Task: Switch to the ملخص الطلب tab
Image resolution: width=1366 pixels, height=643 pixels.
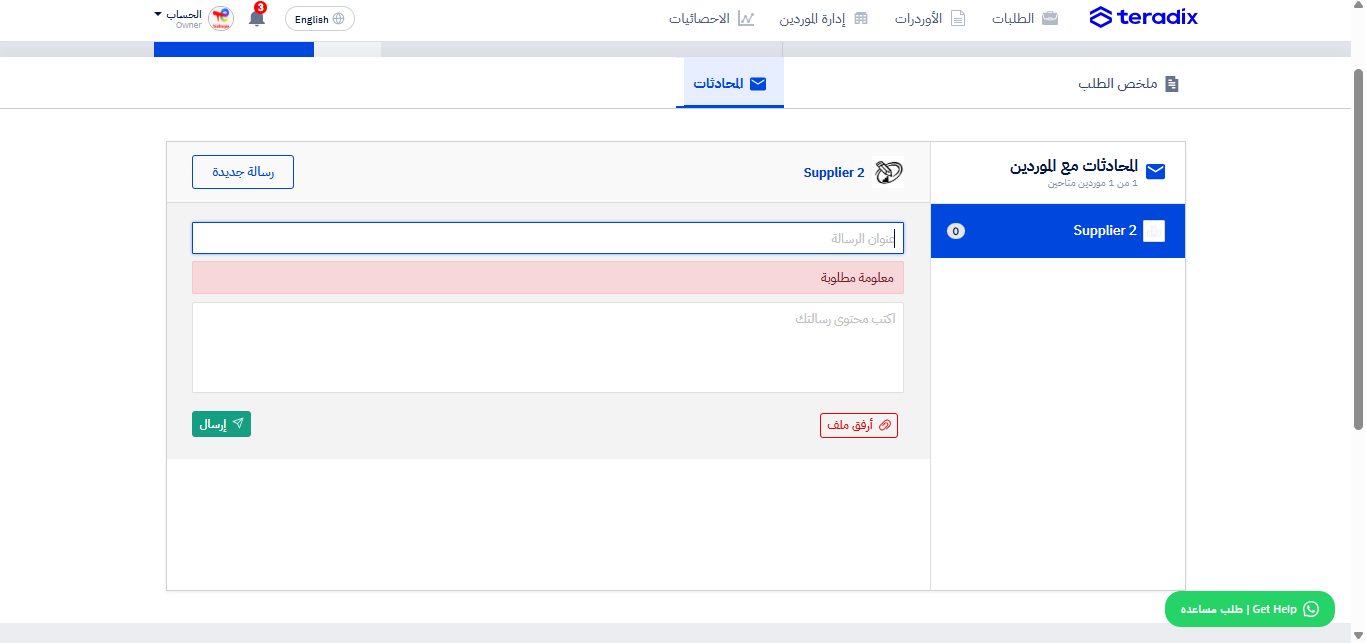Action: point(1129,84)
